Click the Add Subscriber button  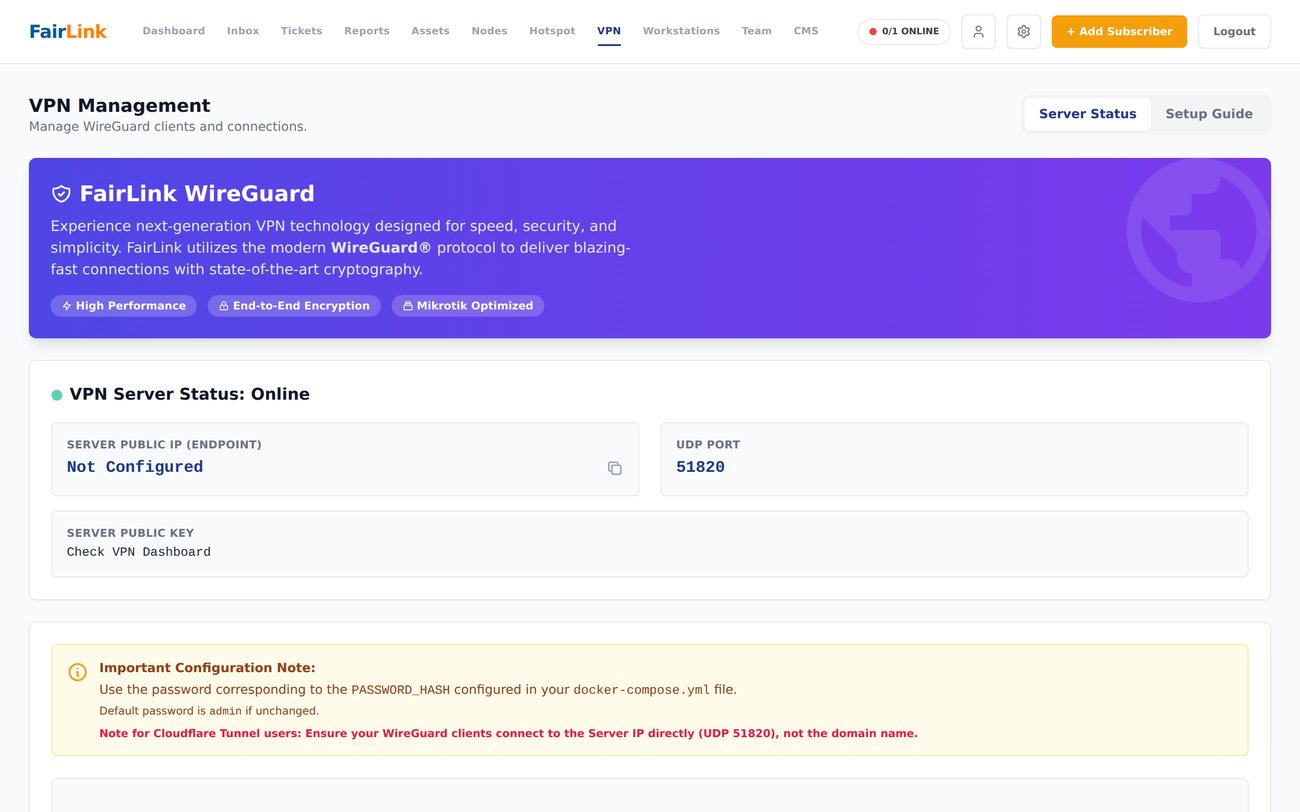pyautogui.click(x=1119, y=32)
